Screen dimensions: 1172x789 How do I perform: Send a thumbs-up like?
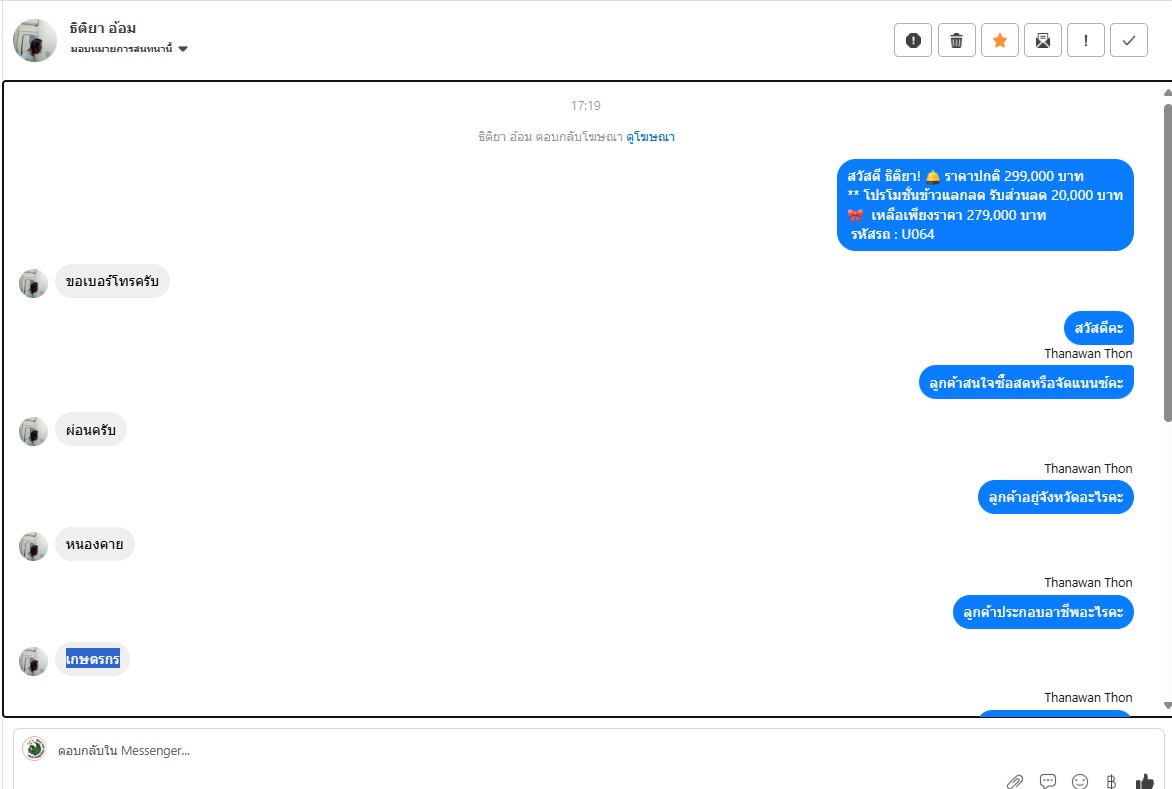tap(1144, 782)
